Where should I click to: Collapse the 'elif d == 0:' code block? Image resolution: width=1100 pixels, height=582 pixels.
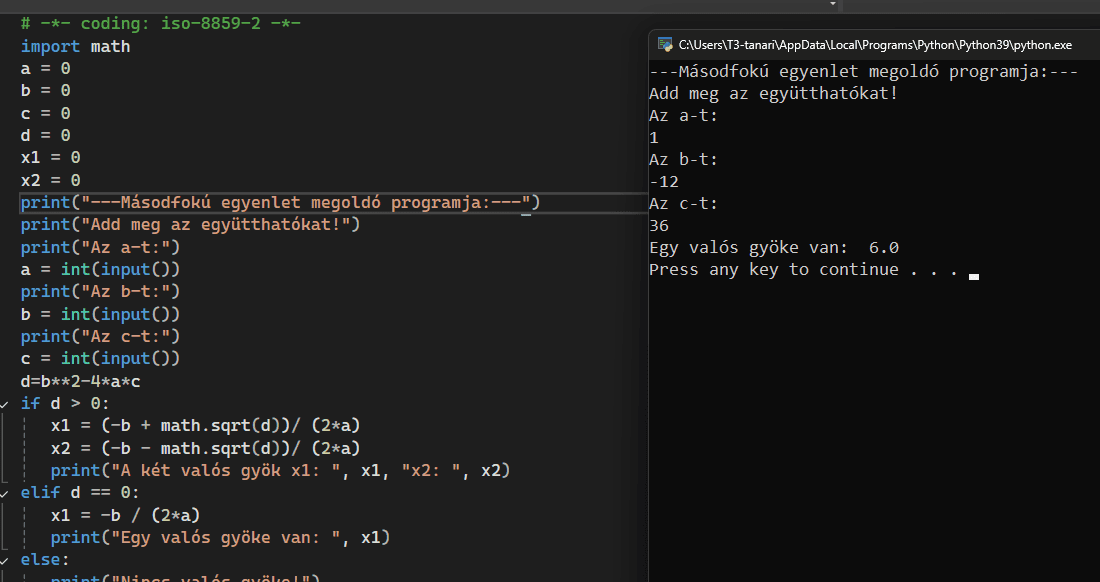[x=6, y=493]
